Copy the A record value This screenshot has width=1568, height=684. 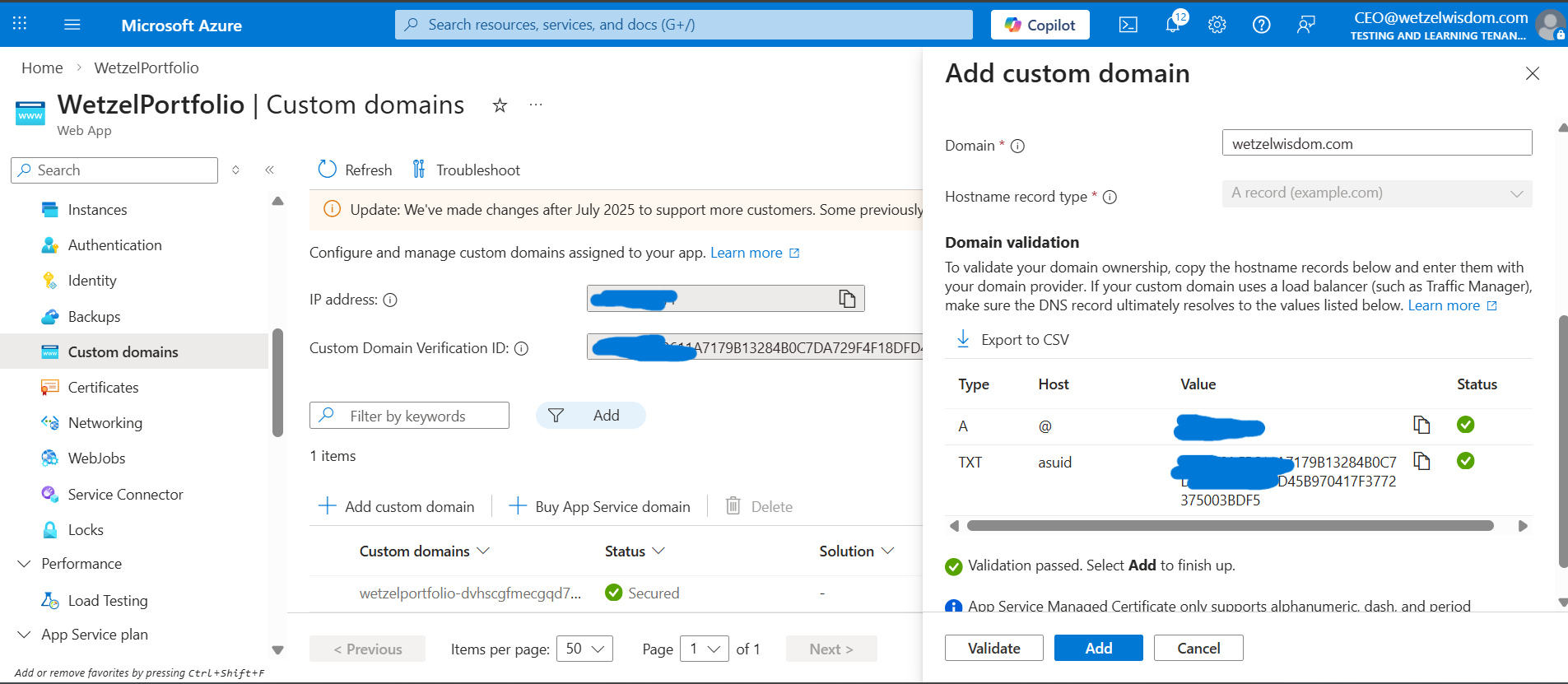(1421, 425)
